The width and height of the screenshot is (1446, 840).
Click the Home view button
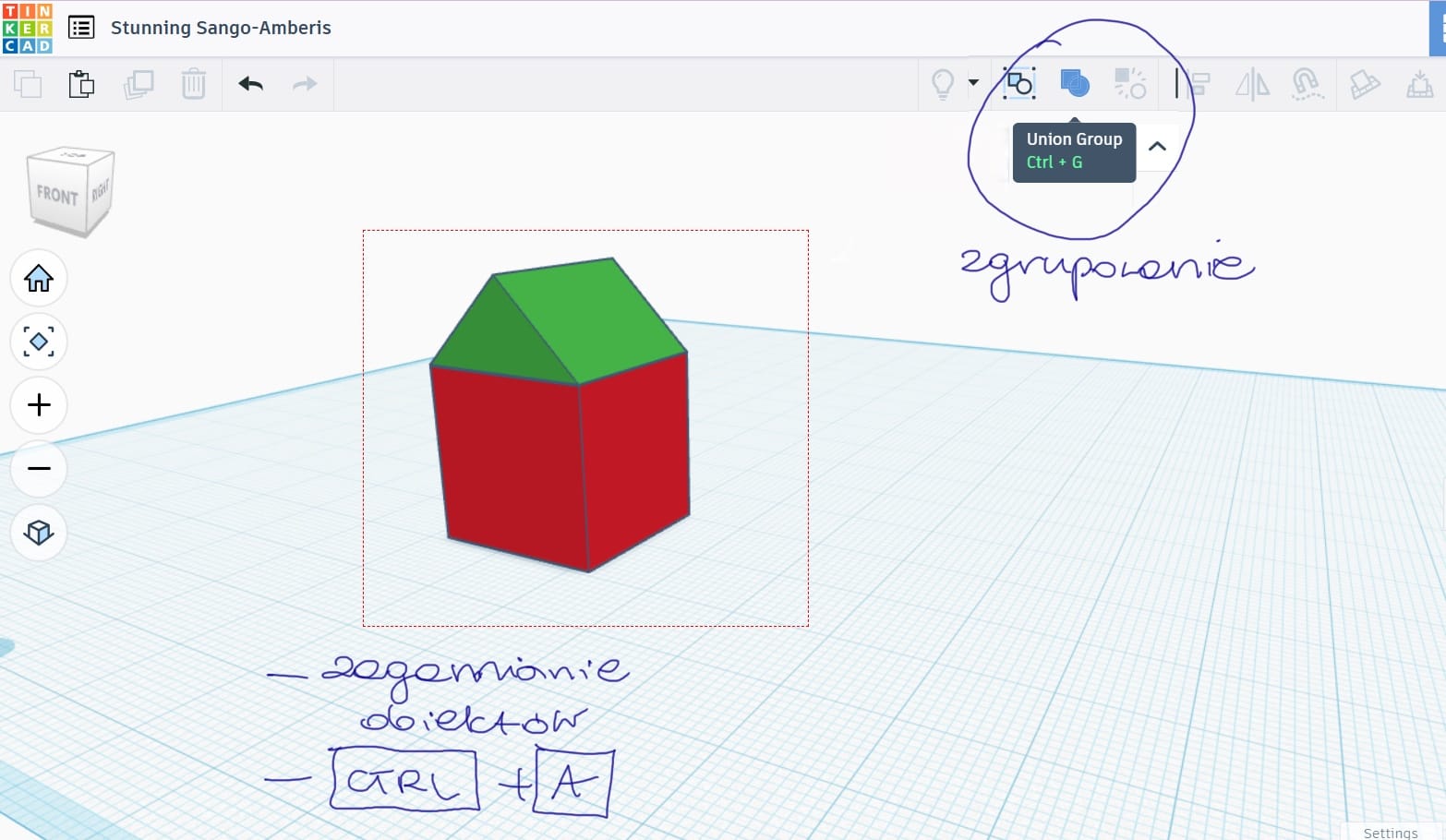click(x=39, y=278)
